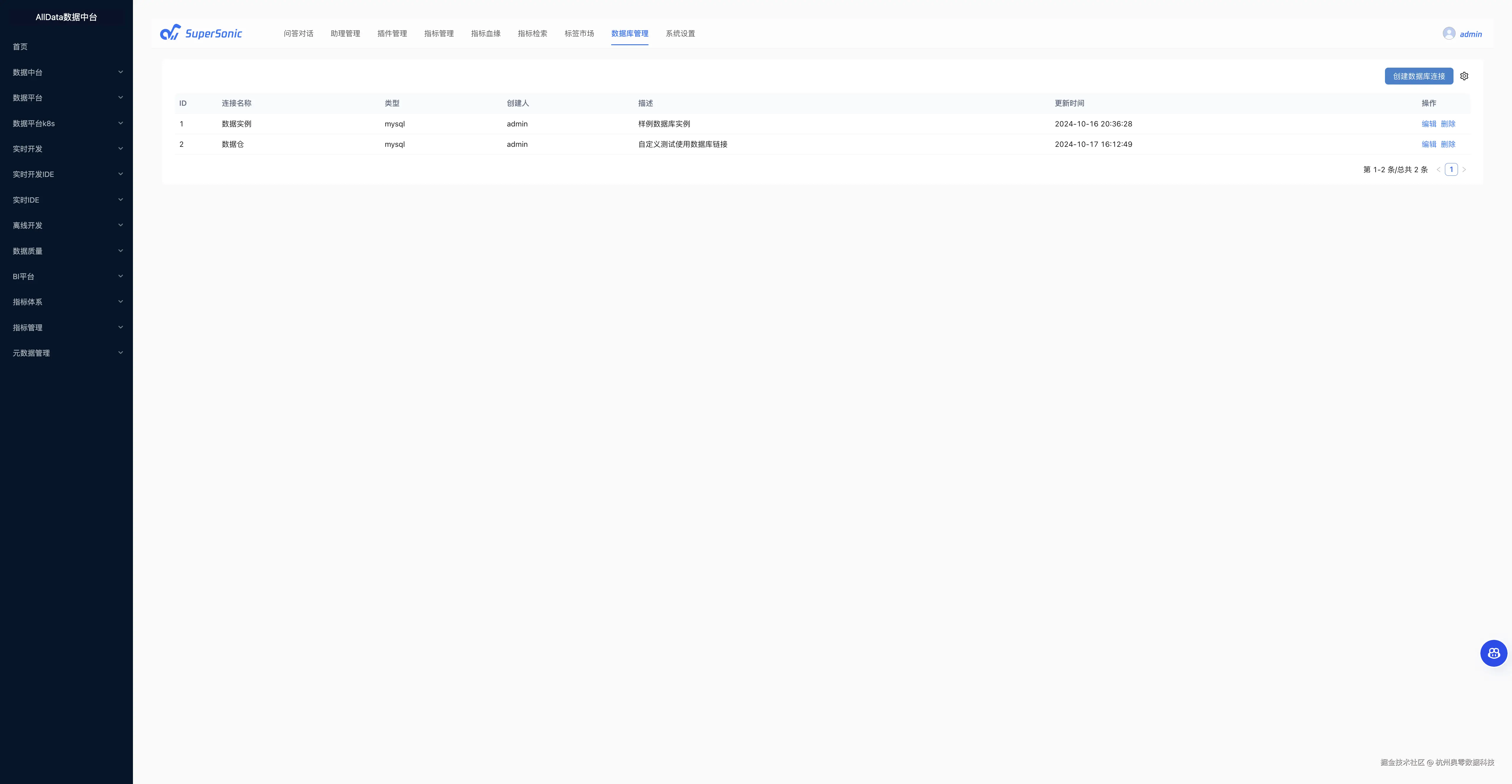Screen dimensions: 1512x784
Task: Expand the 元数据管理 sidebar chevron
Action: [120, 353]
